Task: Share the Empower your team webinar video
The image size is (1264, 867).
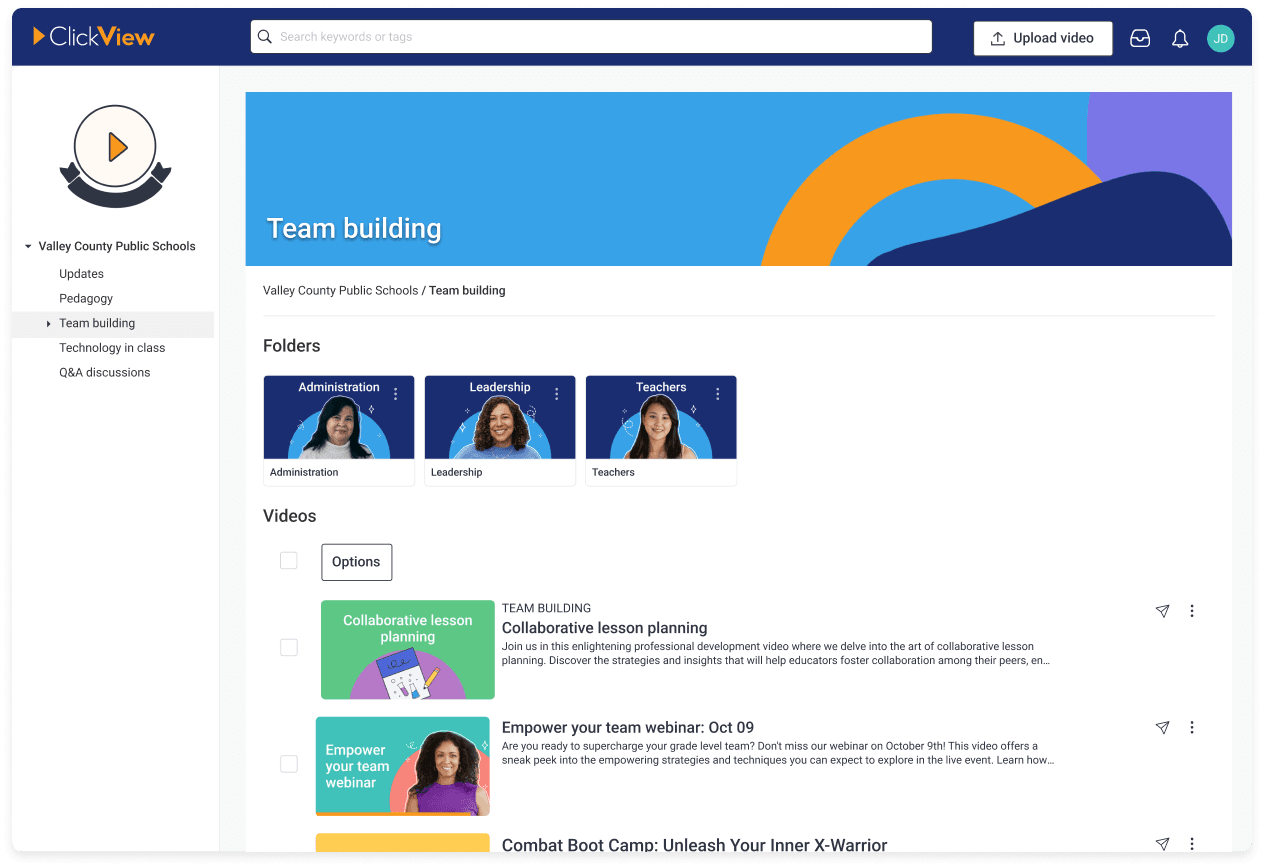Action: tap(1162, 727)
